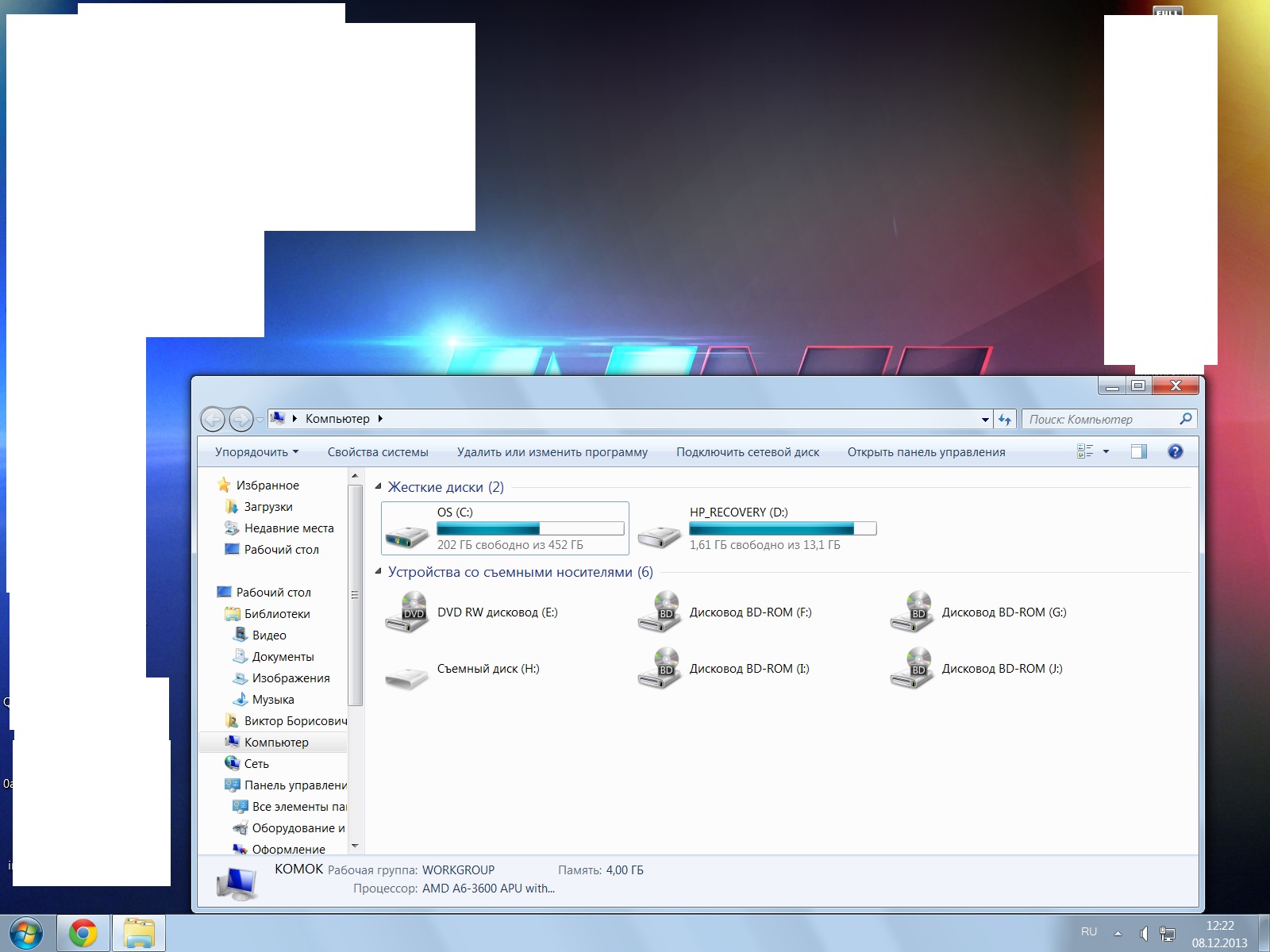
Task: Select Виктор Борисович user folder
Action: tap(294, 721)
